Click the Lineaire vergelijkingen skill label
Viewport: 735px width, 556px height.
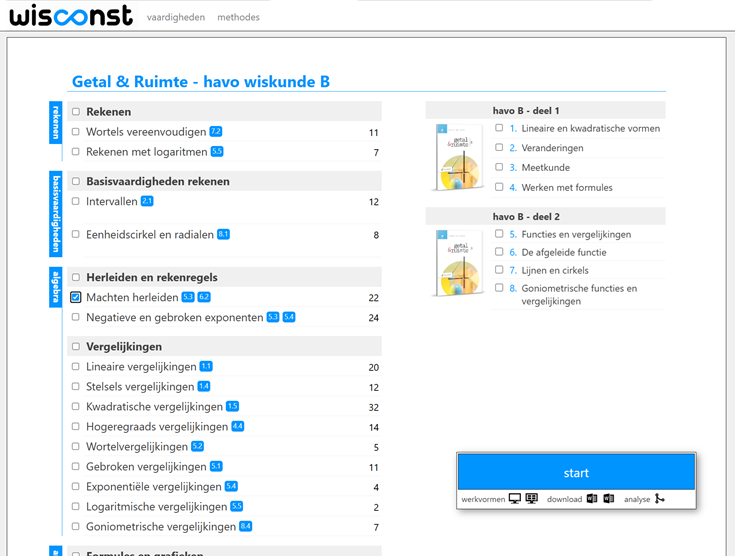coord(141,367)
